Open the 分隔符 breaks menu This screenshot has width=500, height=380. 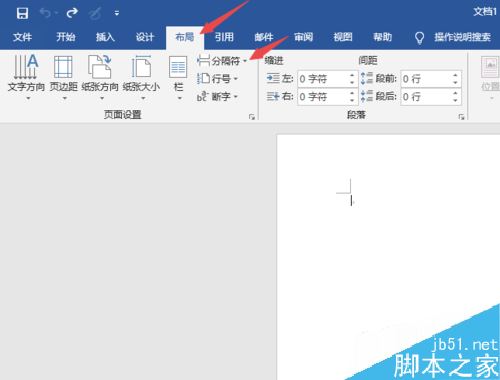222,61
